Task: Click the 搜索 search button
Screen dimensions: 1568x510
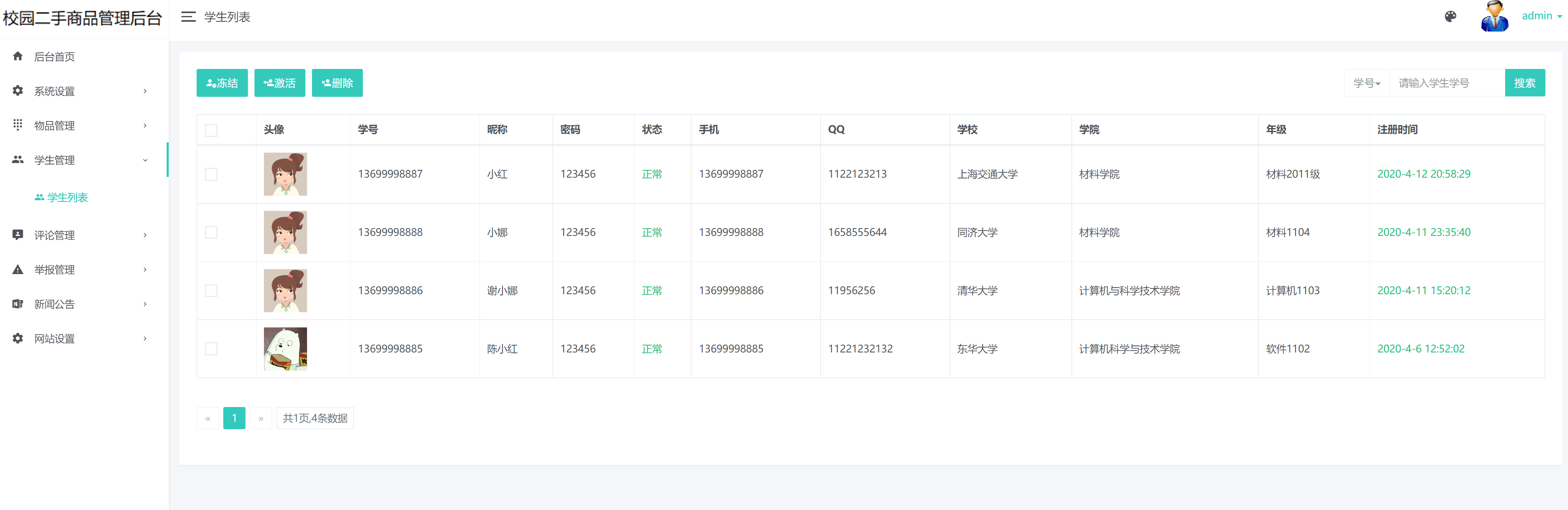Action: (x=1525, y=83)
